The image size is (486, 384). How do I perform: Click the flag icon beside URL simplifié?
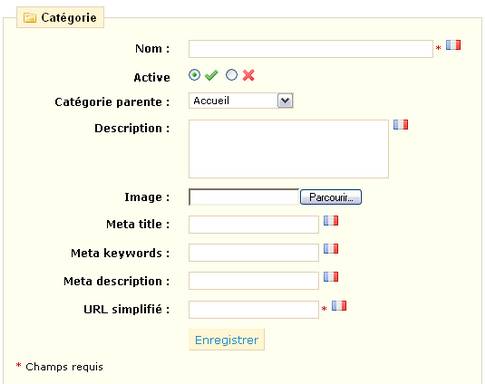[x=339, y=306]
